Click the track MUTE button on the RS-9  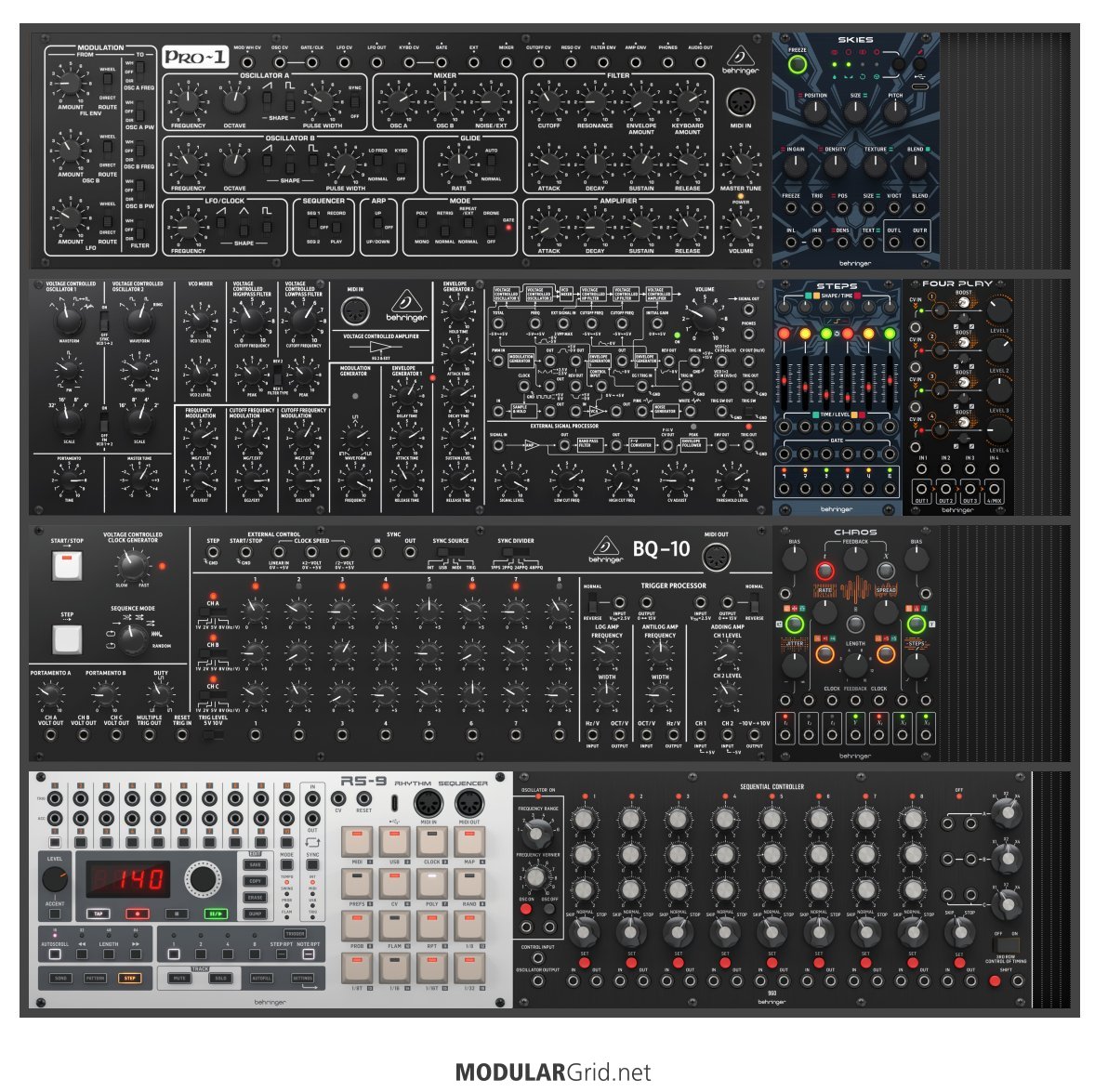(x=179, y=979)
